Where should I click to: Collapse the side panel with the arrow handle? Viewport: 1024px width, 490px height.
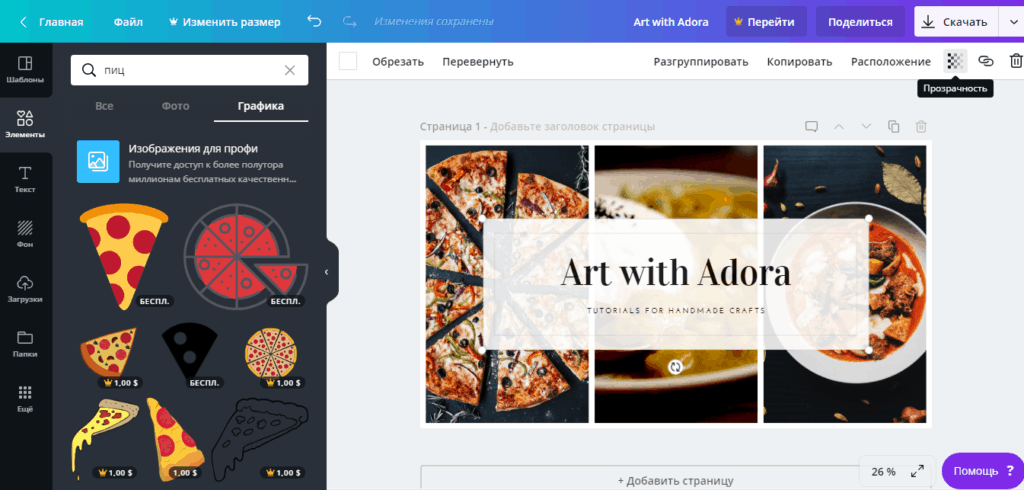[327, 272]
